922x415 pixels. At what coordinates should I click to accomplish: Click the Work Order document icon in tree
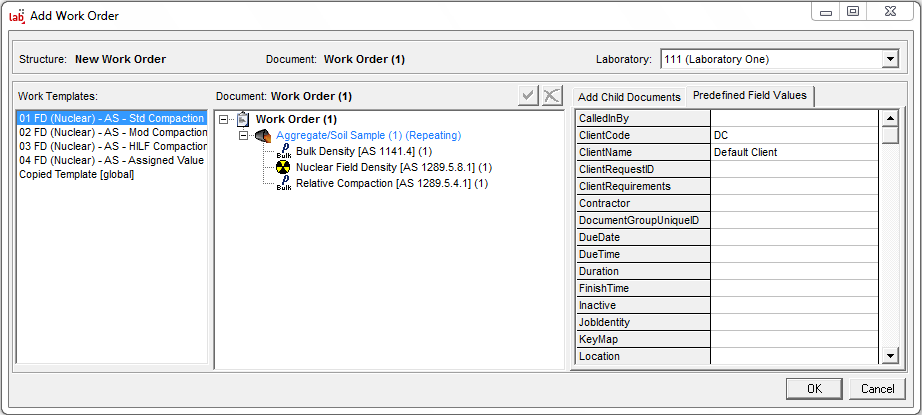click(243, 119)
